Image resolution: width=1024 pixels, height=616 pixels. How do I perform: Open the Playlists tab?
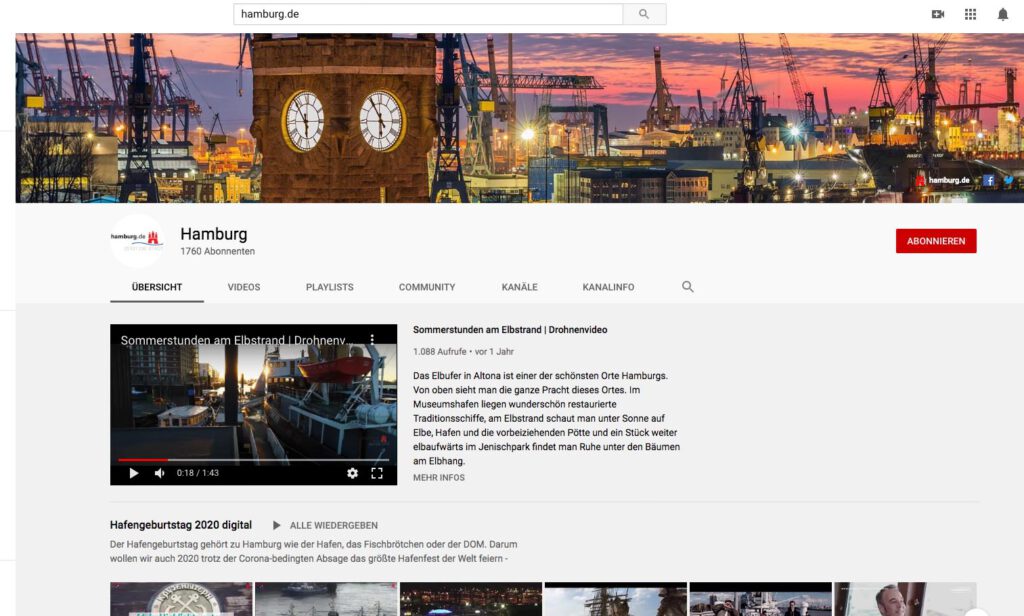329,287
